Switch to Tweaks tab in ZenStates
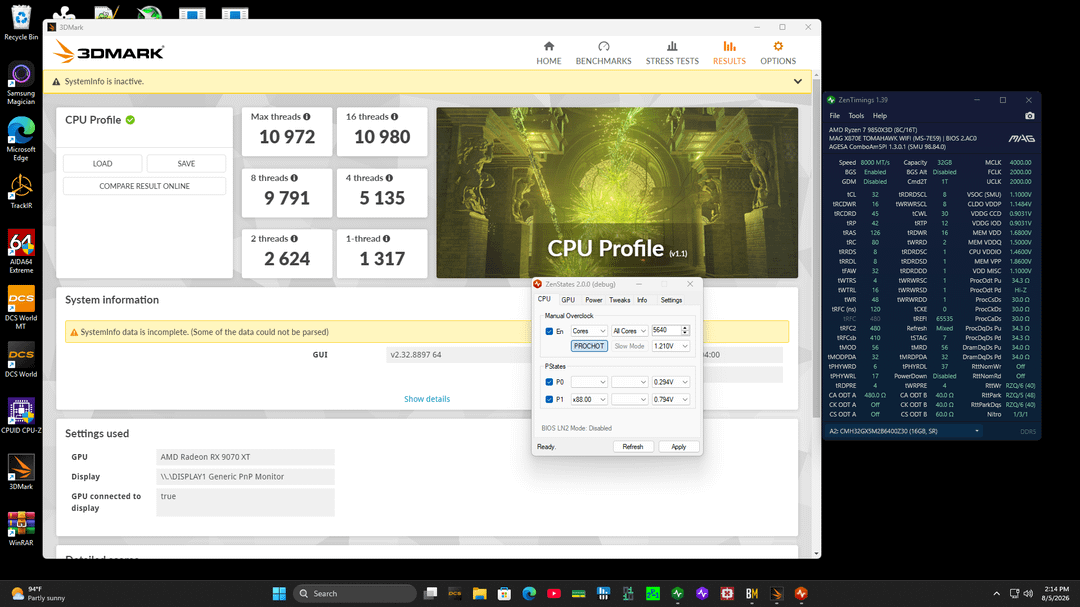This screenshot has width=1080, height=607. [619, 300]
